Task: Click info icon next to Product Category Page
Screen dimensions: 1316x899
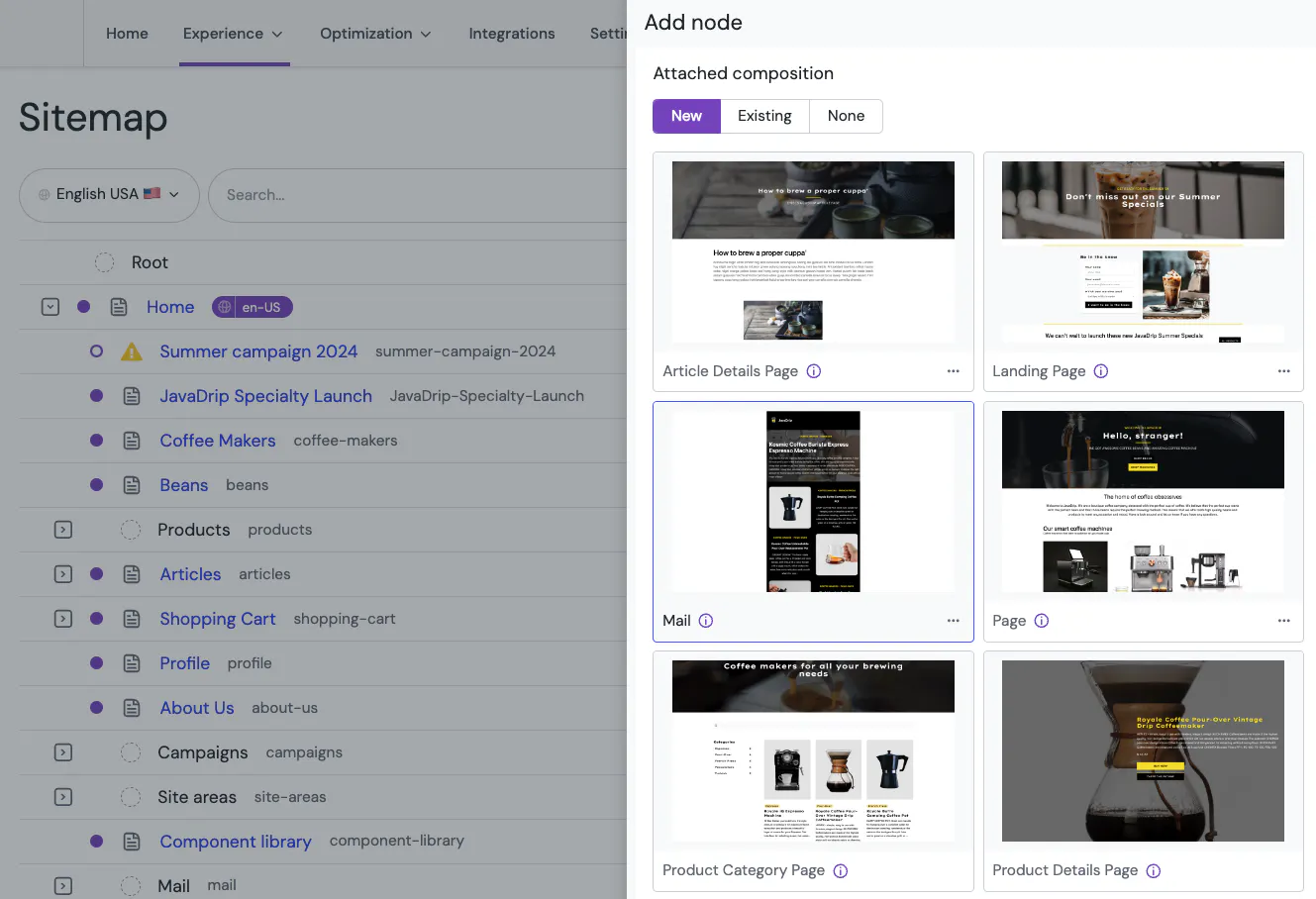Action: click(841, 871)
